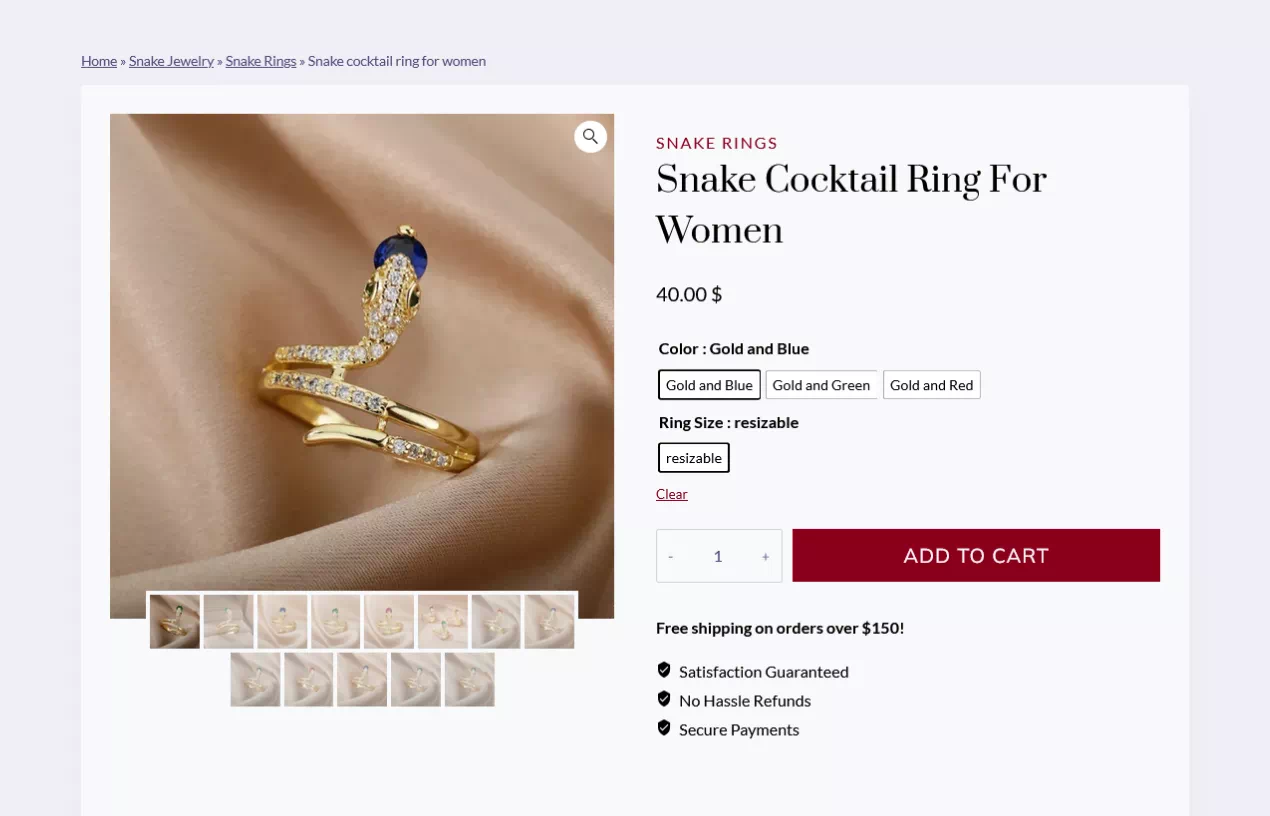Clear the selected variation options

pos(671,494)
